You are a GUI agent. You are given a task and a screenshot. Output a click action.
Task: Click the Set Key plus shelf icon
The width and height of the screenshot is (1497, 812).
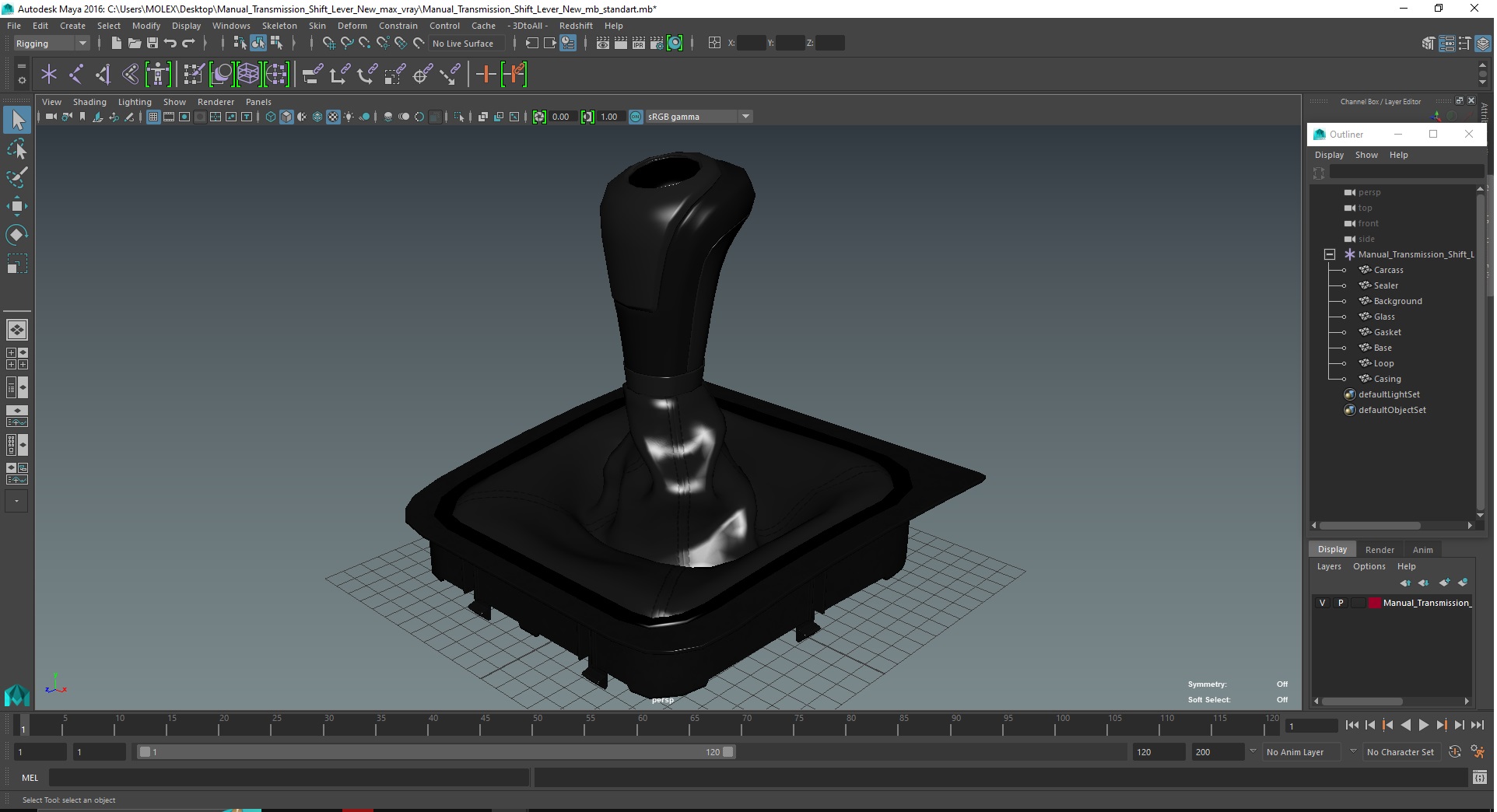(486, 75)
